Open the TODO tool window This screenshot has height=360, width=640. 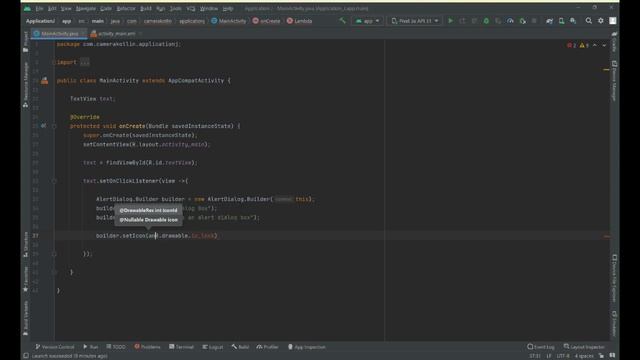click(x=116, y=347)
